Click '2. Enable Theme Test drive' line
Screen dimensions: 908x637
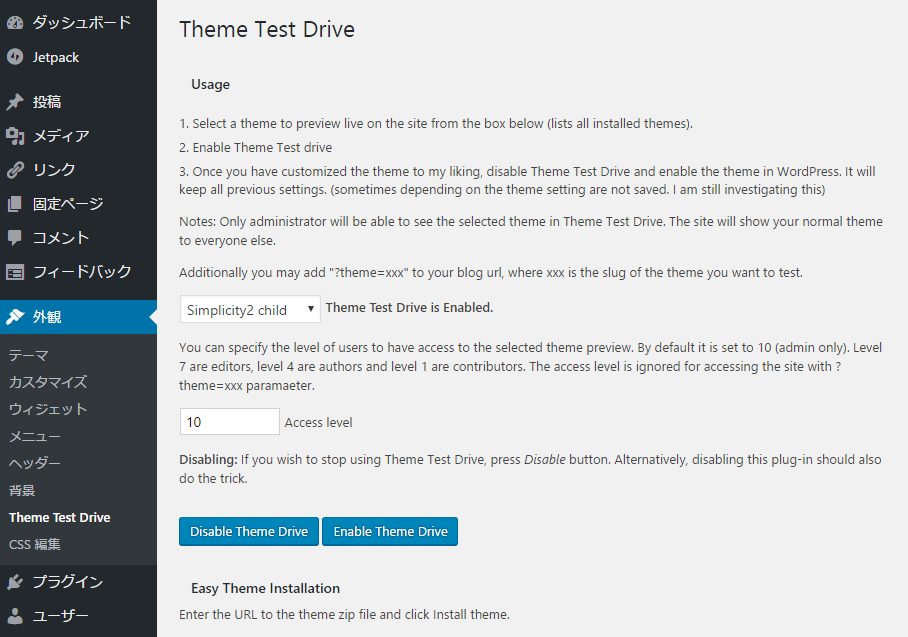255,148
